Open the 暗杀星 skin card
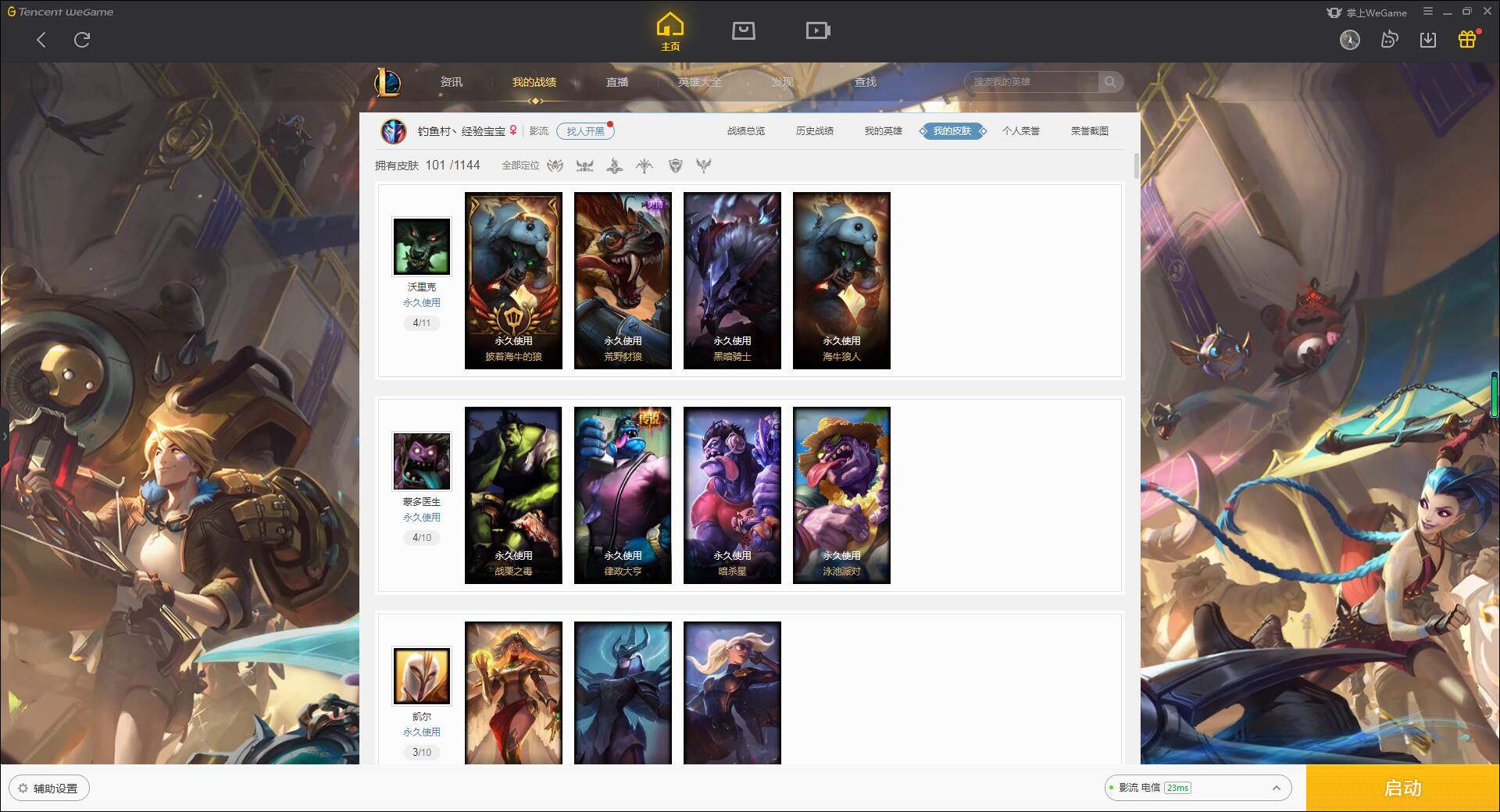The height and width of the screenshot is (812, 1500). (732, 495)
